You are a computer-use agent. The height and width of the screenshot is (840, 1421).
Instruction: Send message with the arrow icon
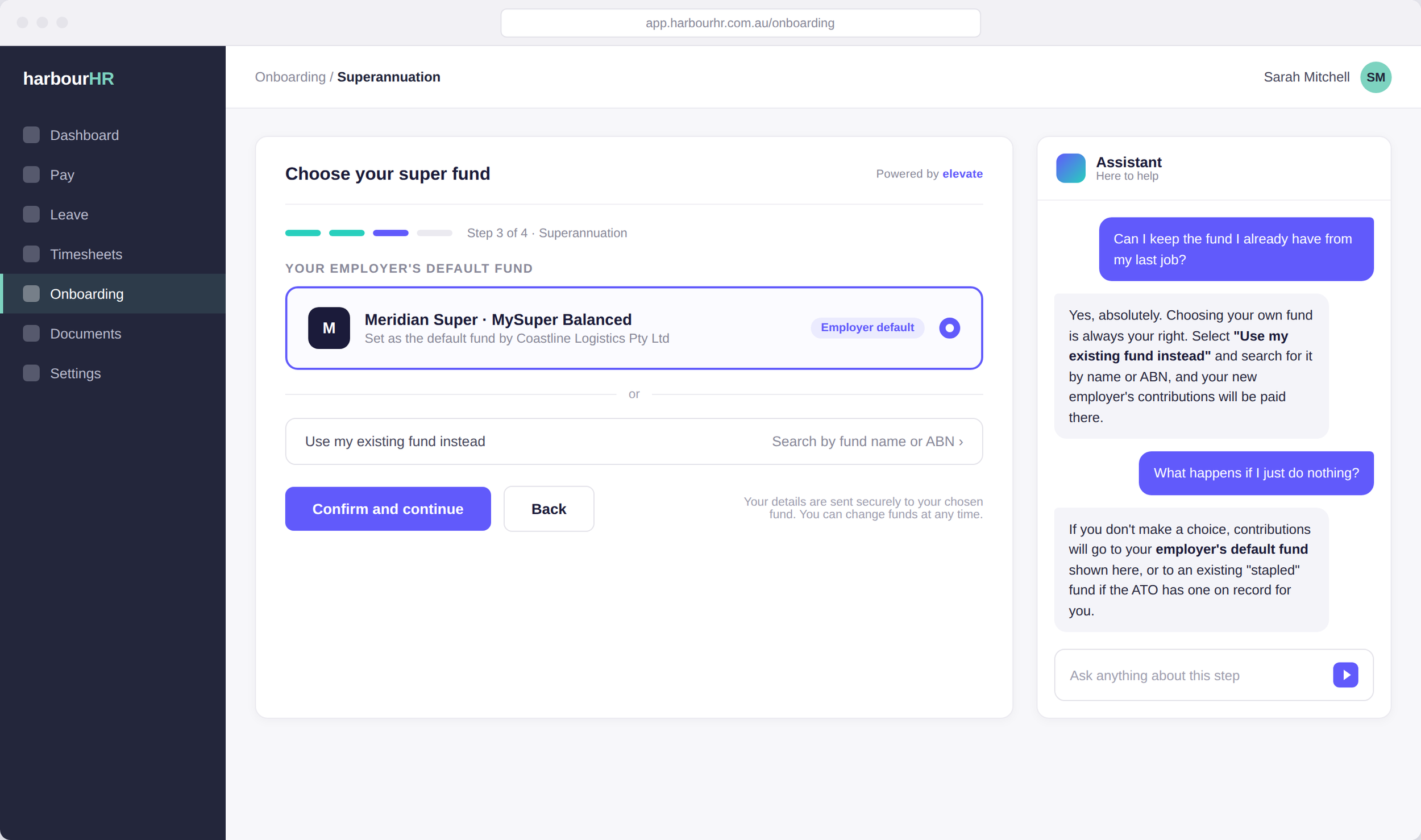click(1345, 675)
